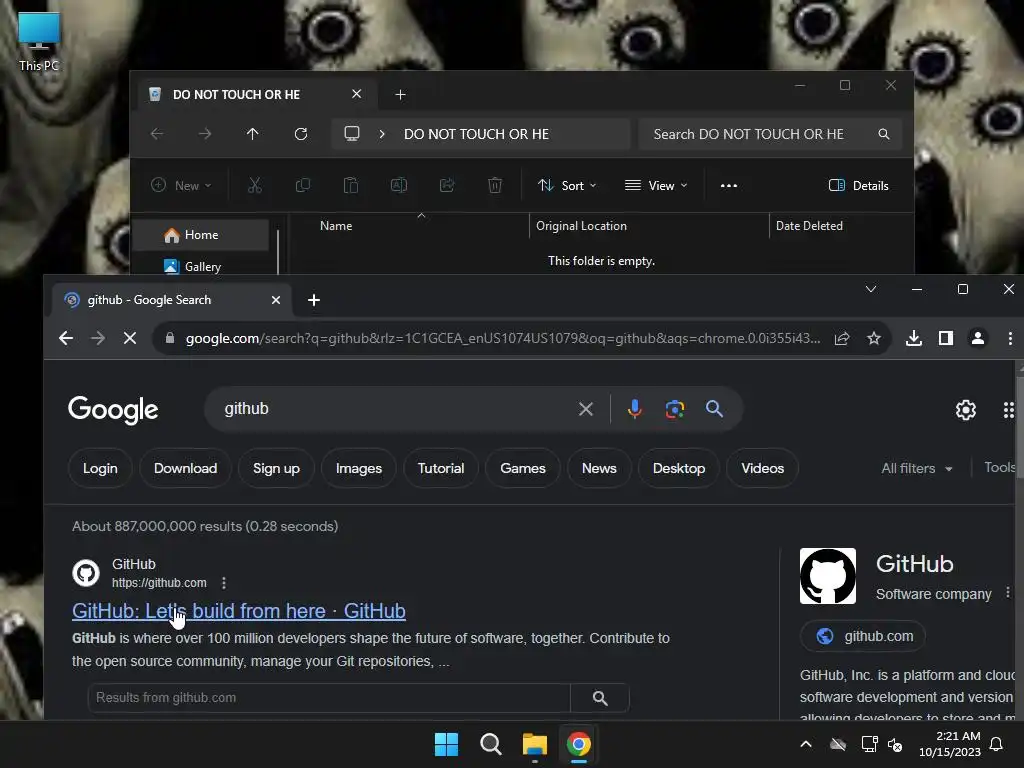Toggle the Explorer Details pane
1024x768 pixels.
pos(858,185)
